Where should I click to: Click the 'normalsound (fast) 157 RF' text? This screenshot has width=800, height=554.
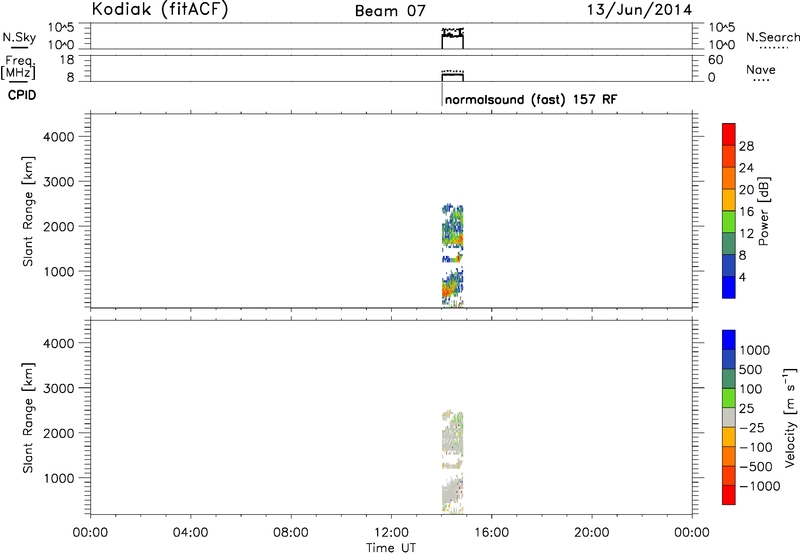click(x=531, y=99)
